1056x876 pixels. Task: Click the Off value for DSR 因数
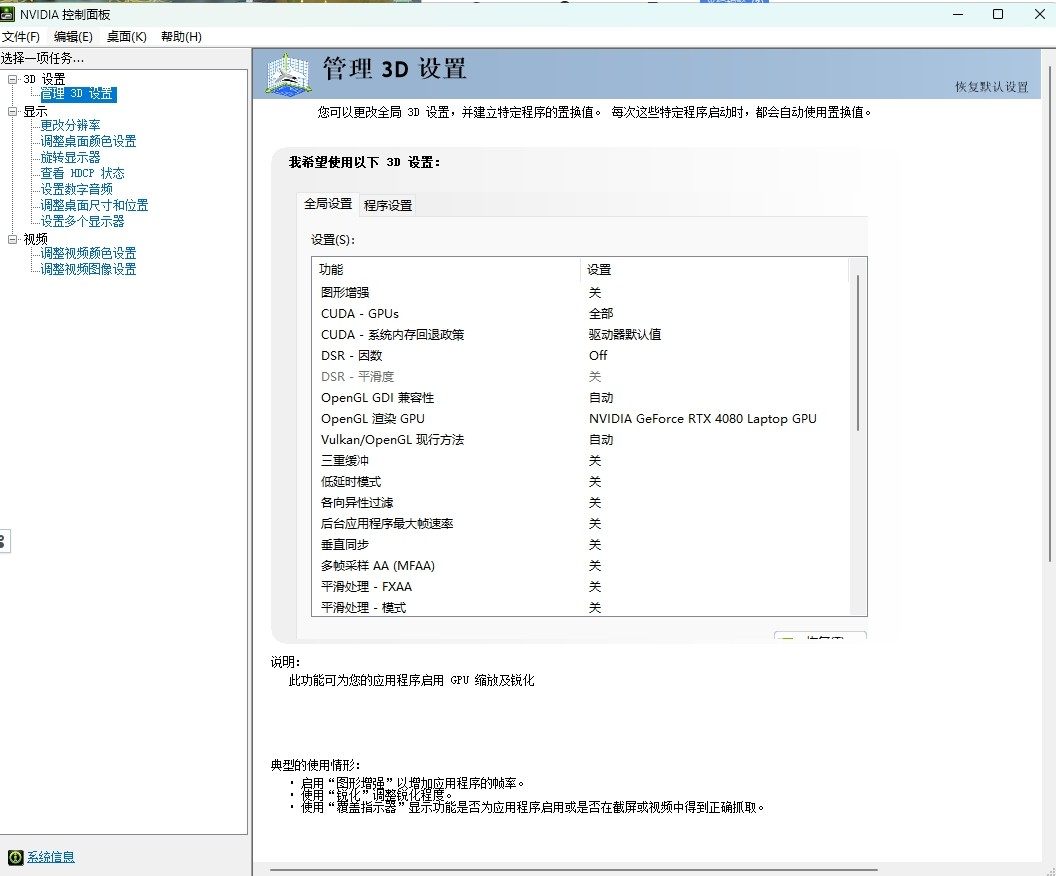click(x=598, y=356)
